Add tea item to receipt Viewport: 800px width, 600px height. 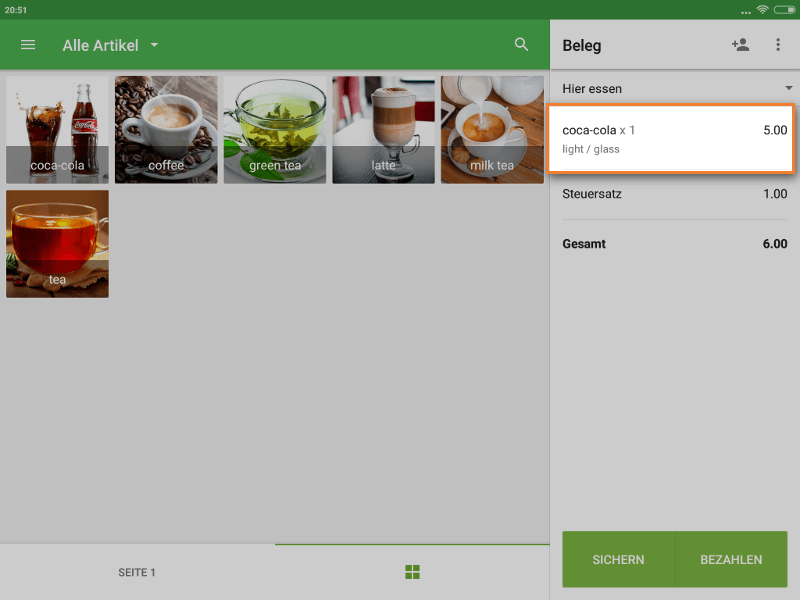(57, 244)
